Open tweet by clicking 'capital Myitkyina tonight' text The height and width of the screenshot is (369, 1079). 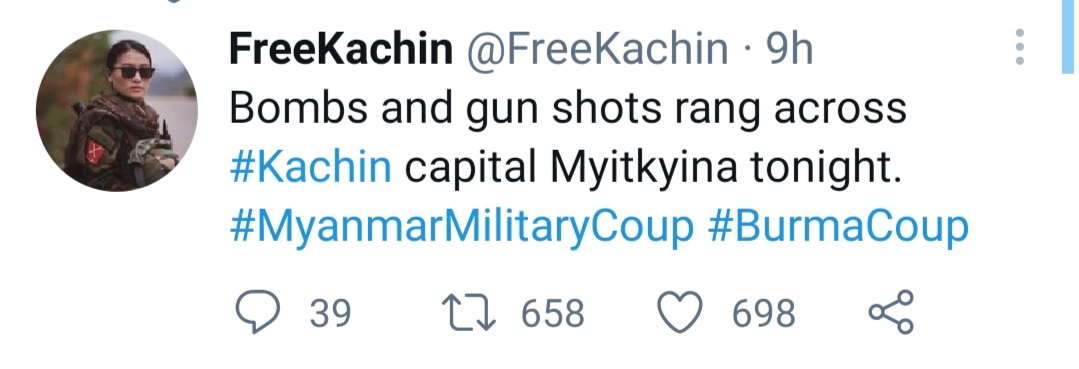[652, 169]
